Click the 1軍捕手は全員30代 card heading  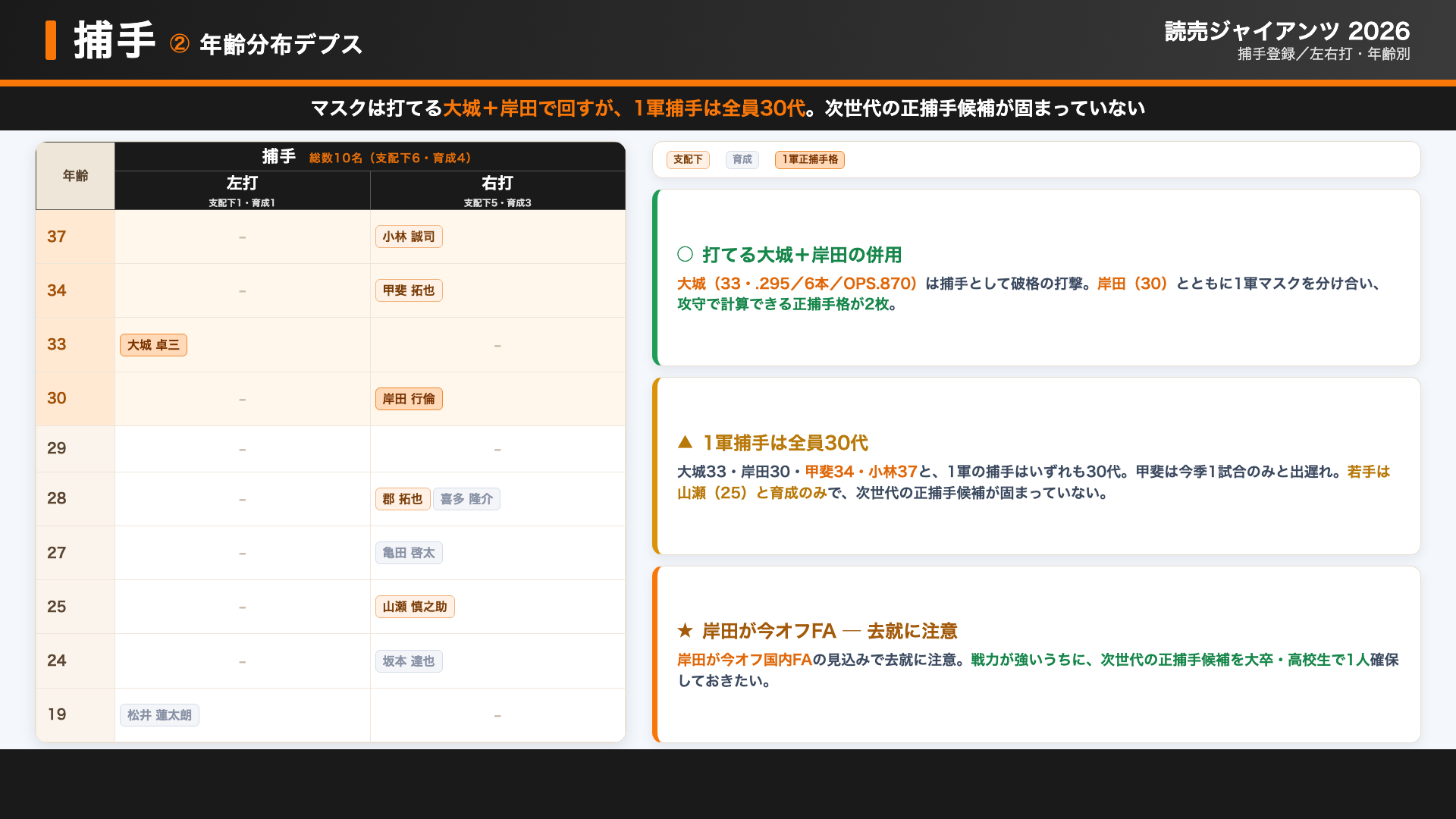[785, 443]
